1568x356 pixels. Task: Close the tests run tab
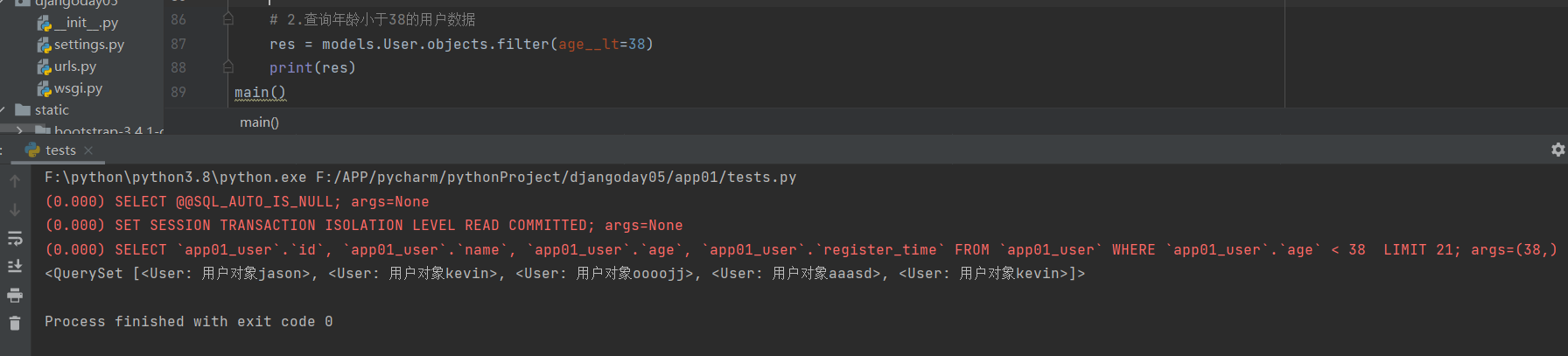click(x=88, y=150)
